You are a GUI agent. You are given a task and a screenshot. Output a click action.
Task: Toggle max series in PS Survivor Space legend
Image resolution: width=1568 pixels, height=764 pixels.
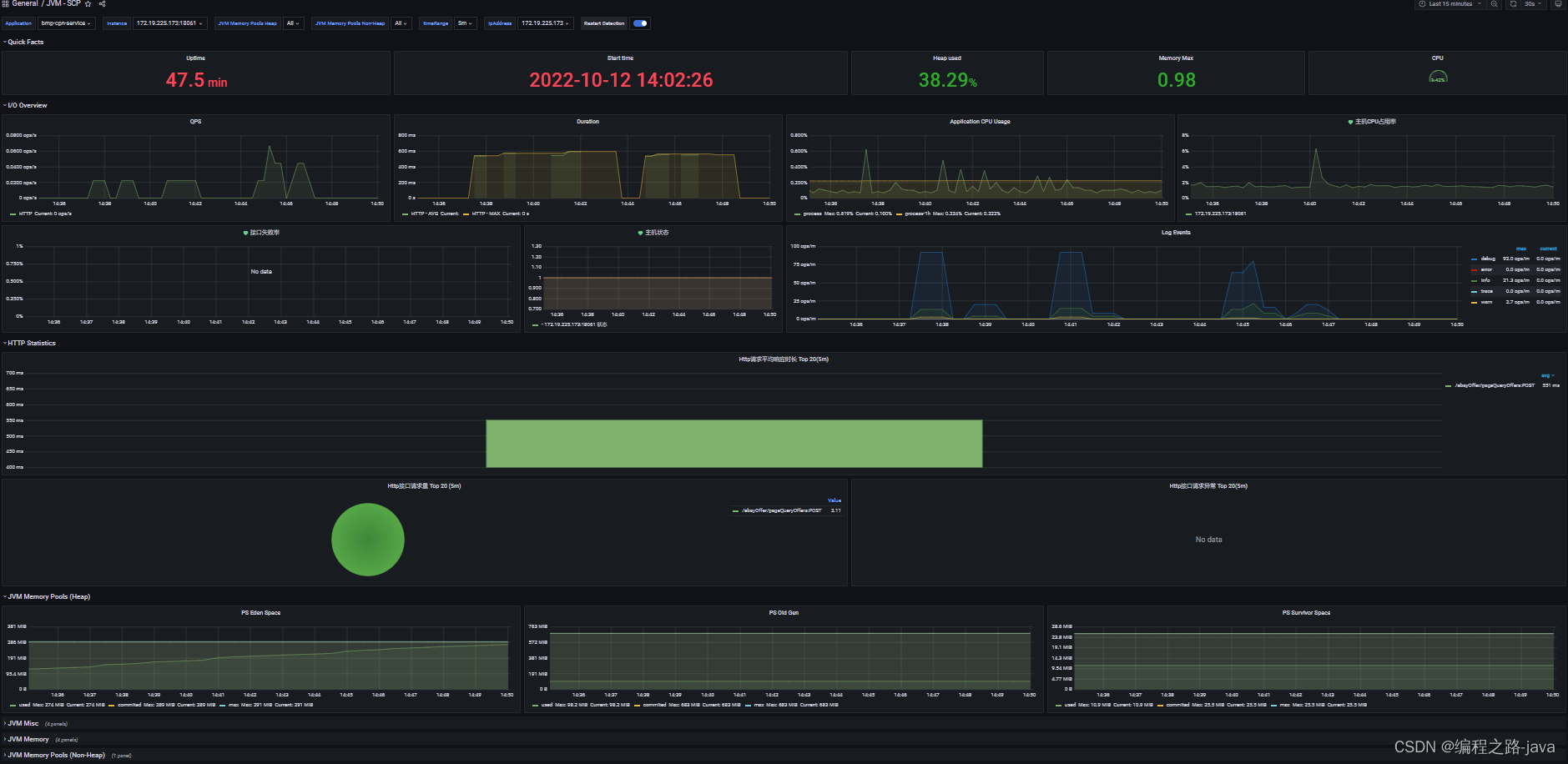(1285, 705)
